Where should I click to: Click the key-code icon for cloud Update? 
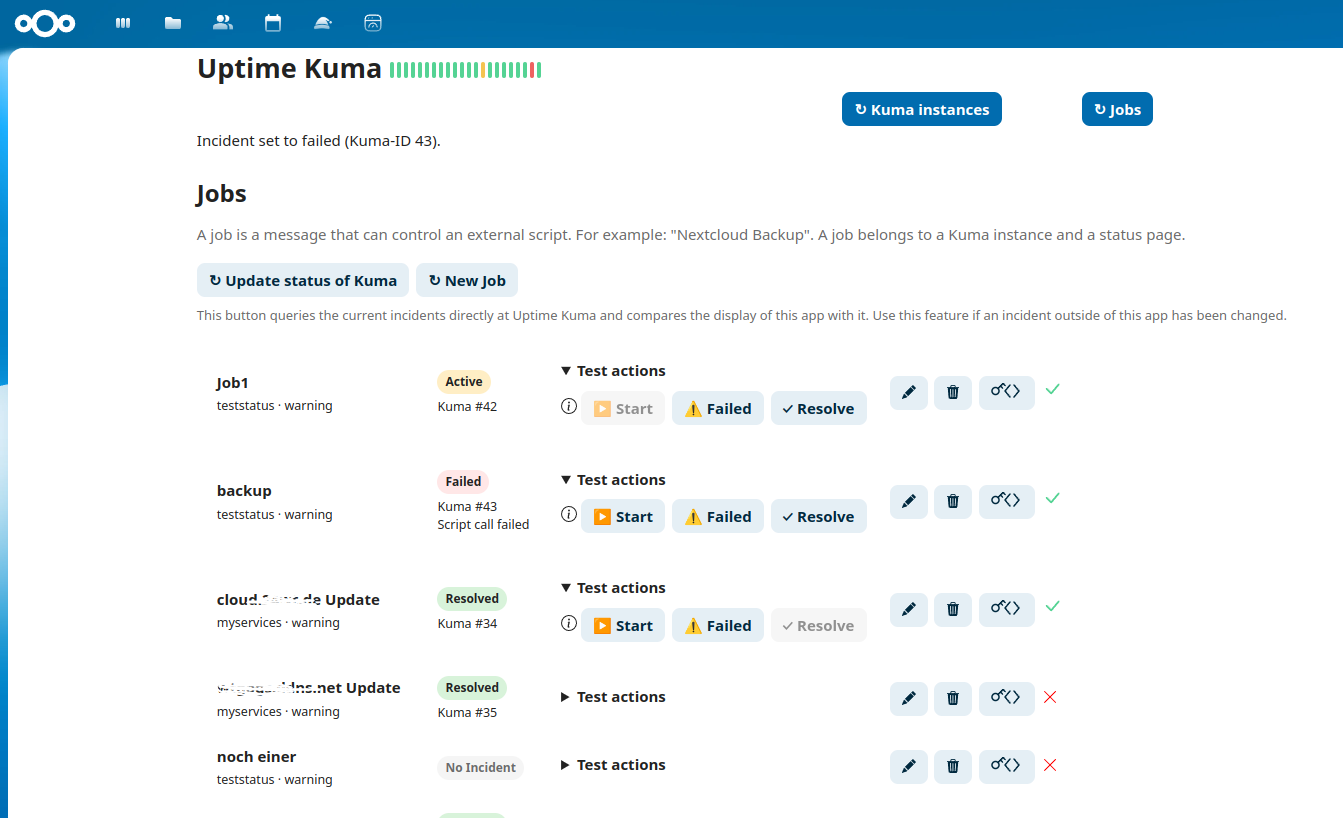1007,609
